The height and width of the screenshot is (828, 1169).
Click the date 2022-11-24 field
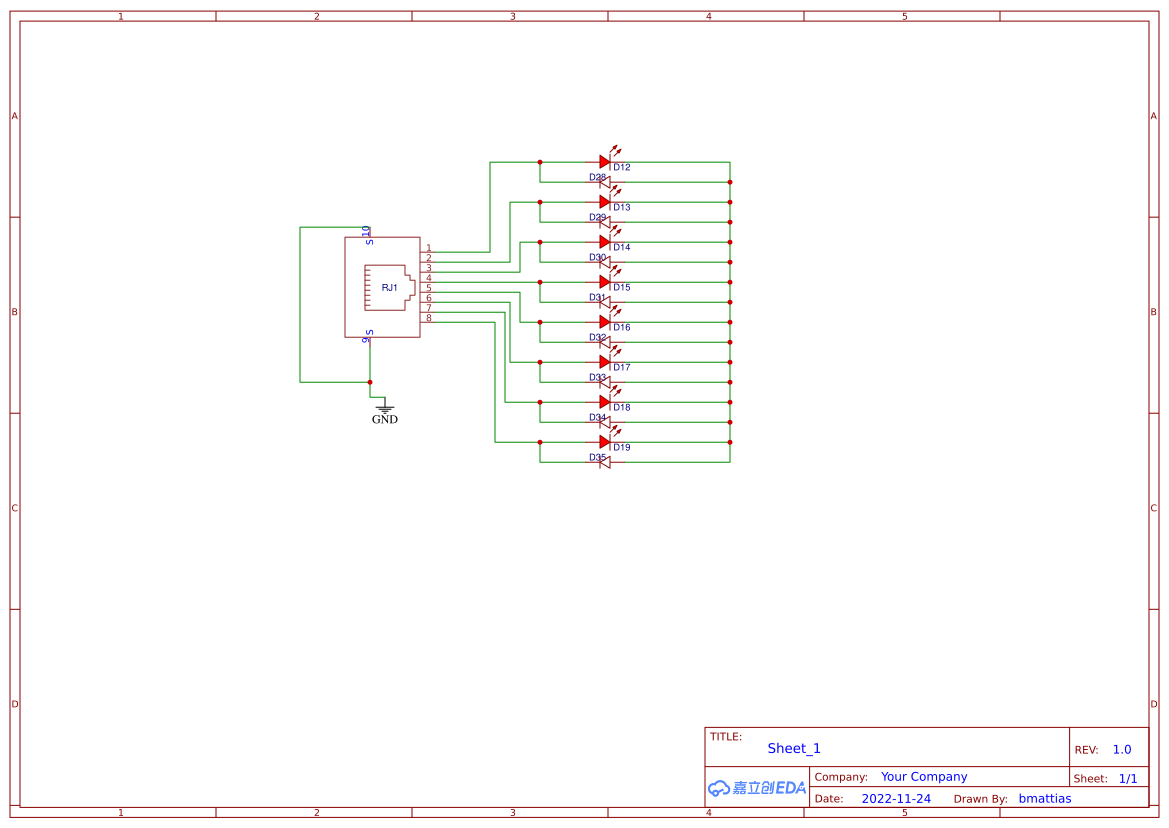tap(896, 798)
